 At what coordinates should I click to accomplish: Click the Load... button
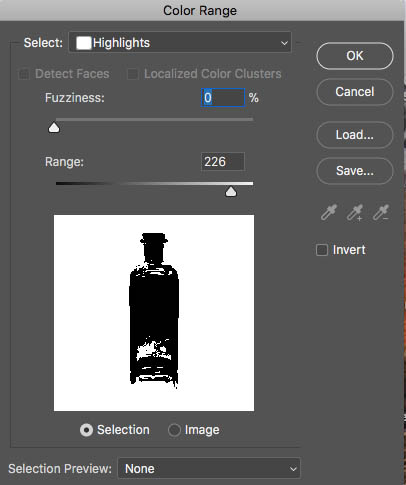coord(355,135)
